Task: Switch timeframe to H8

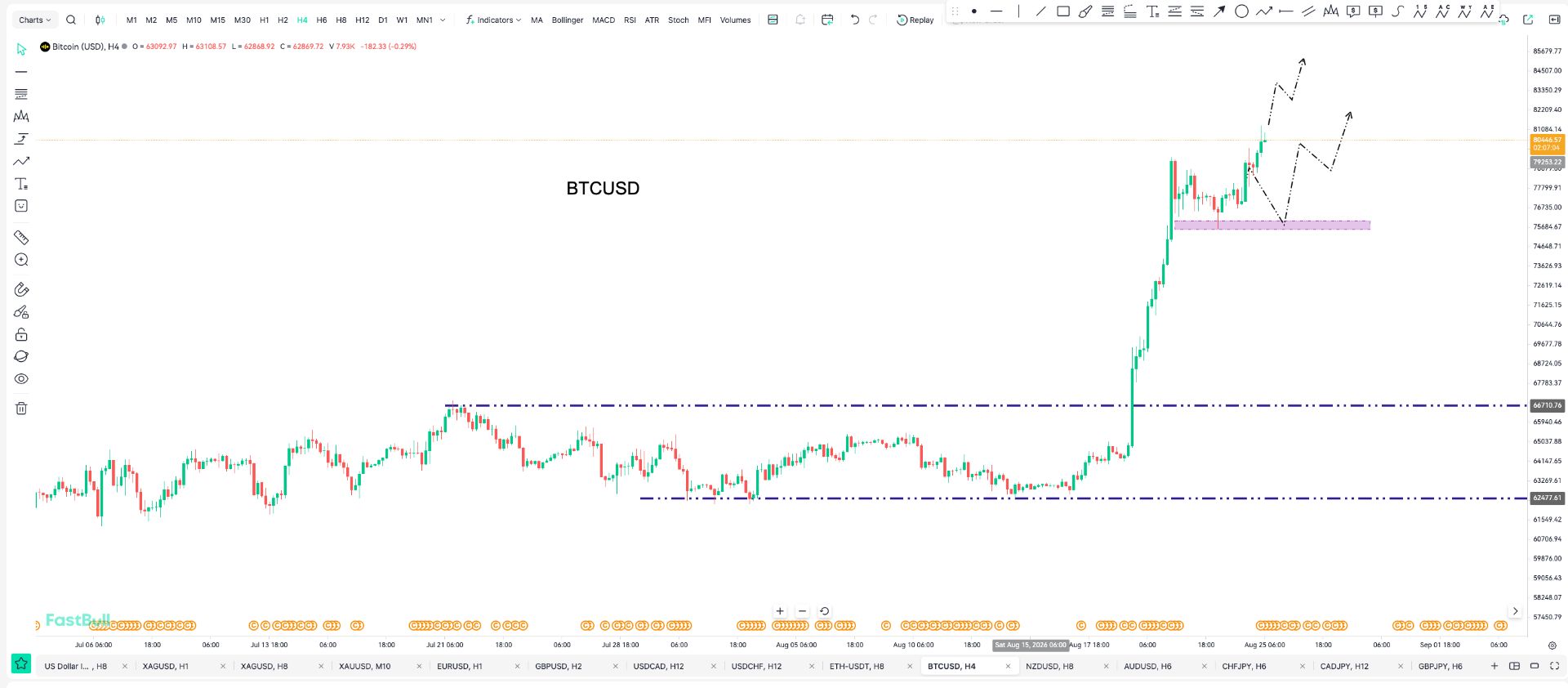Action: 341,20
